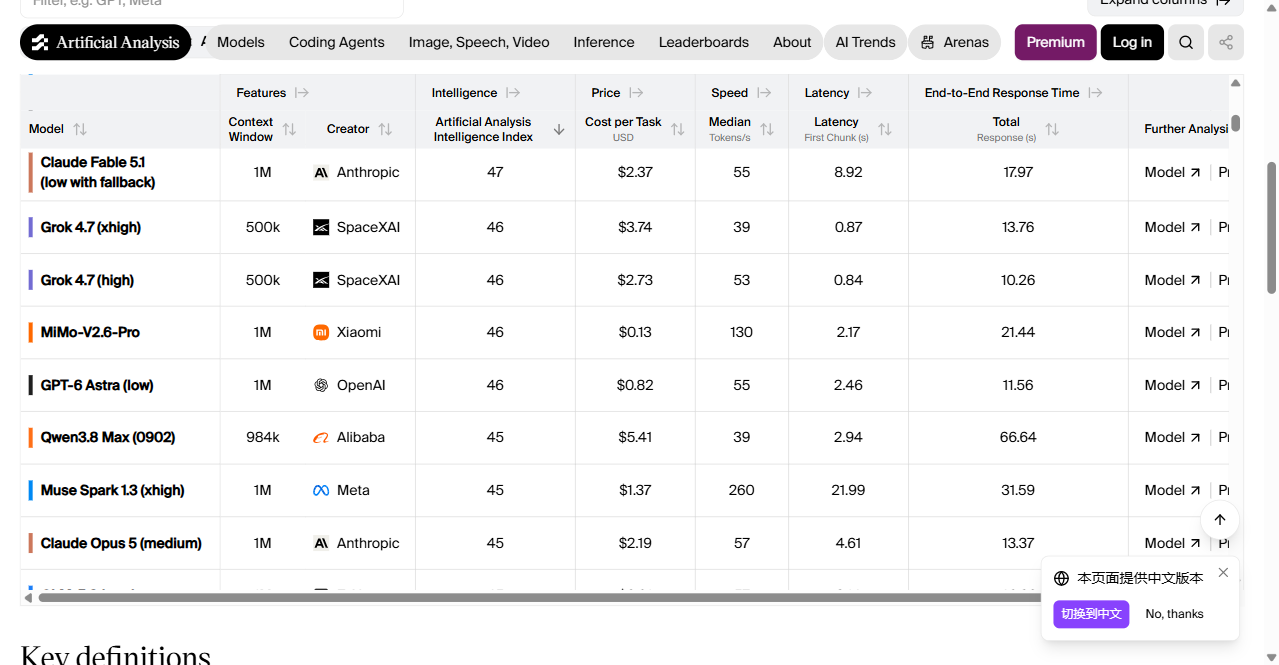1279x665 pixels.
Task: Open Model link for GPT-6 Astra (low)
Action: (1172, 385)
